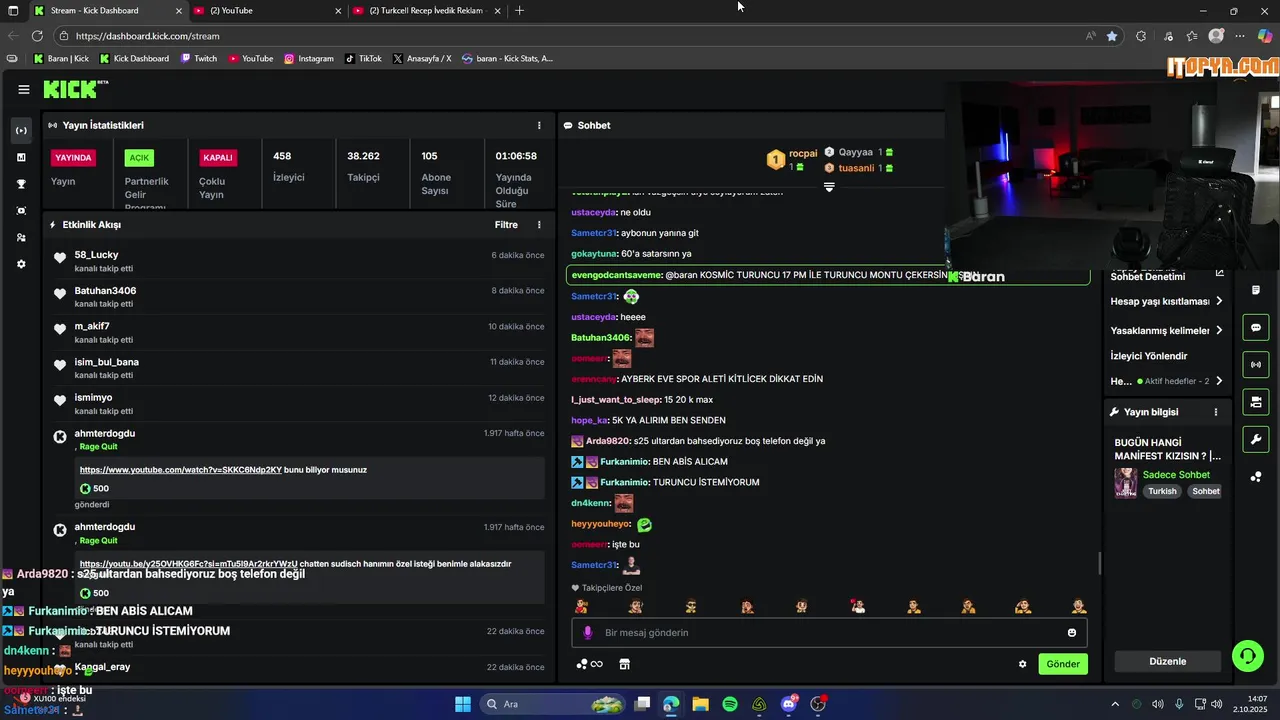Collapse the pinned leaderboard arrow in chat

pos(829,187)
